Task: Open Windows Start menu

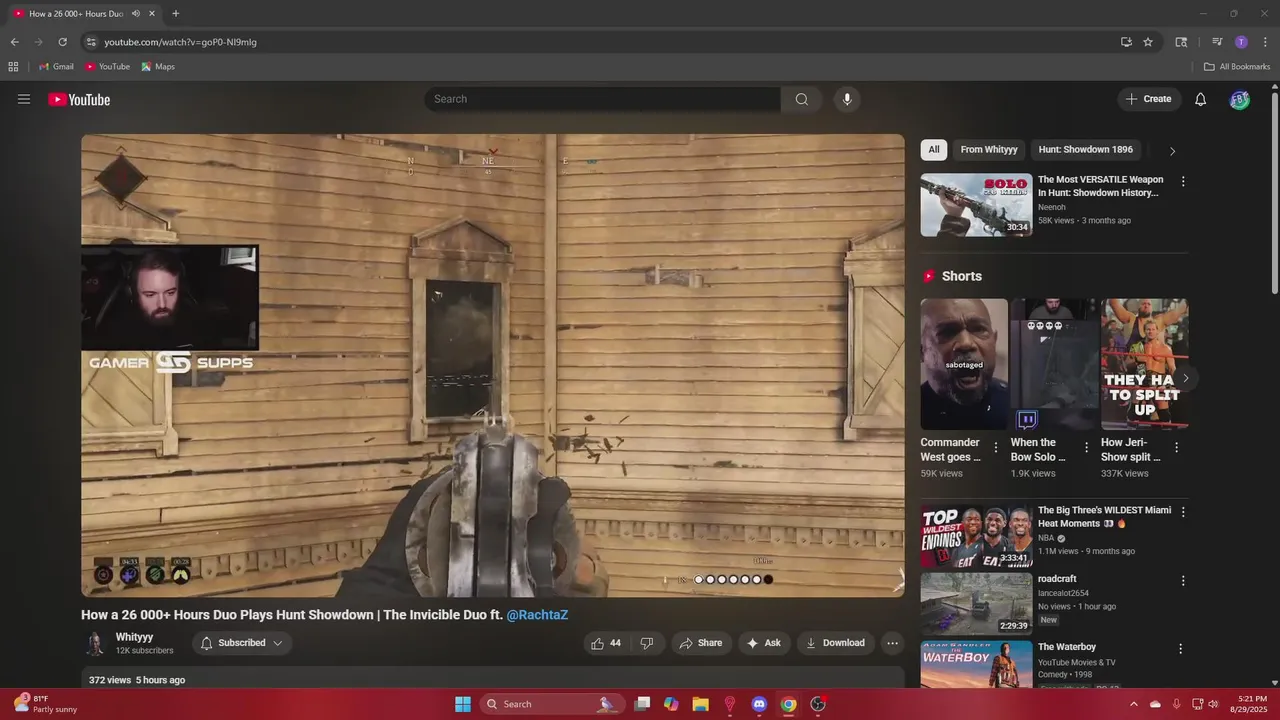Action: 463,704
